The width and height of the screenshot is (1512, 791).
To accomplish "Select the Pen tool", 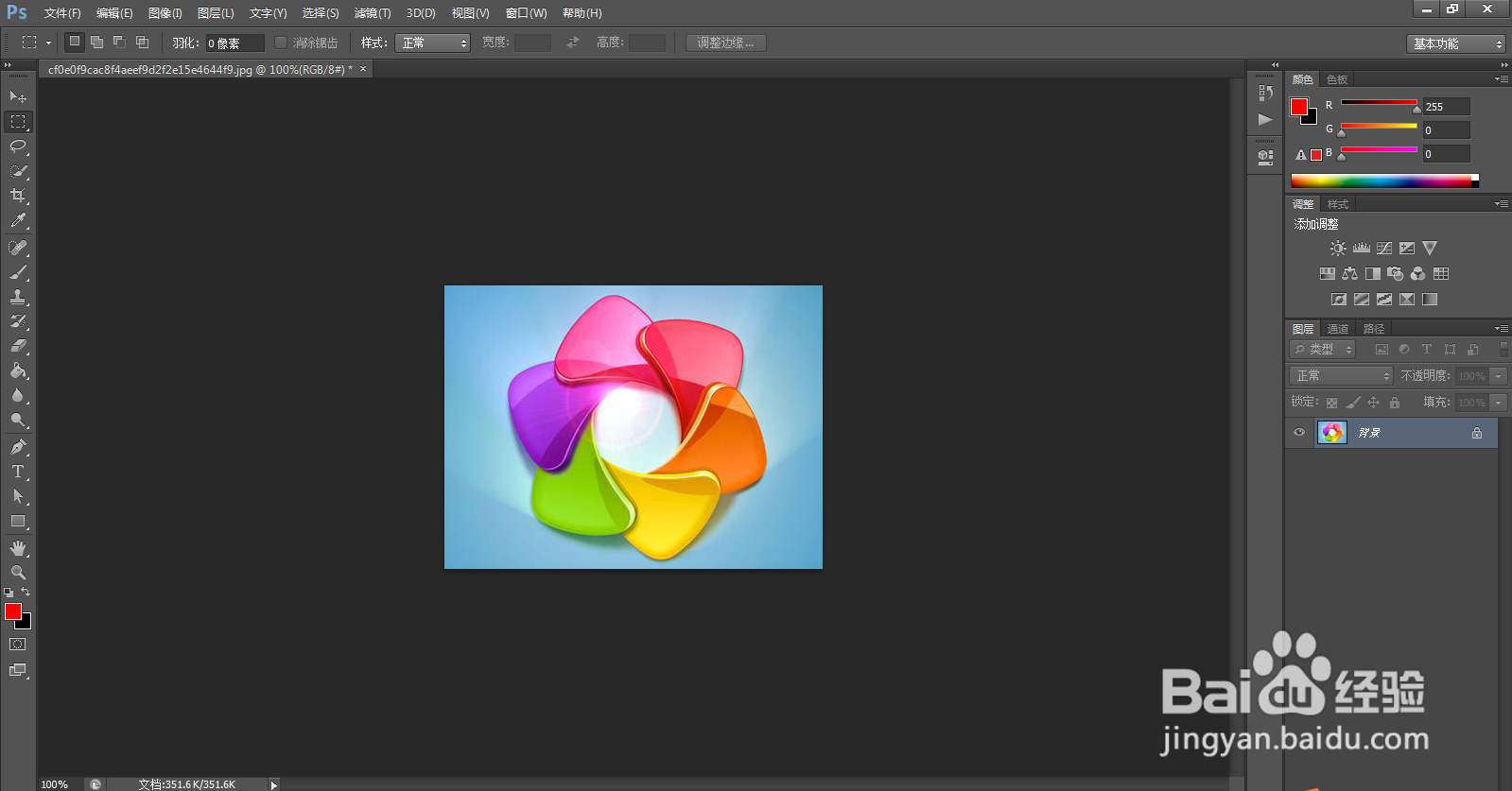I will [x=18, y=447].
